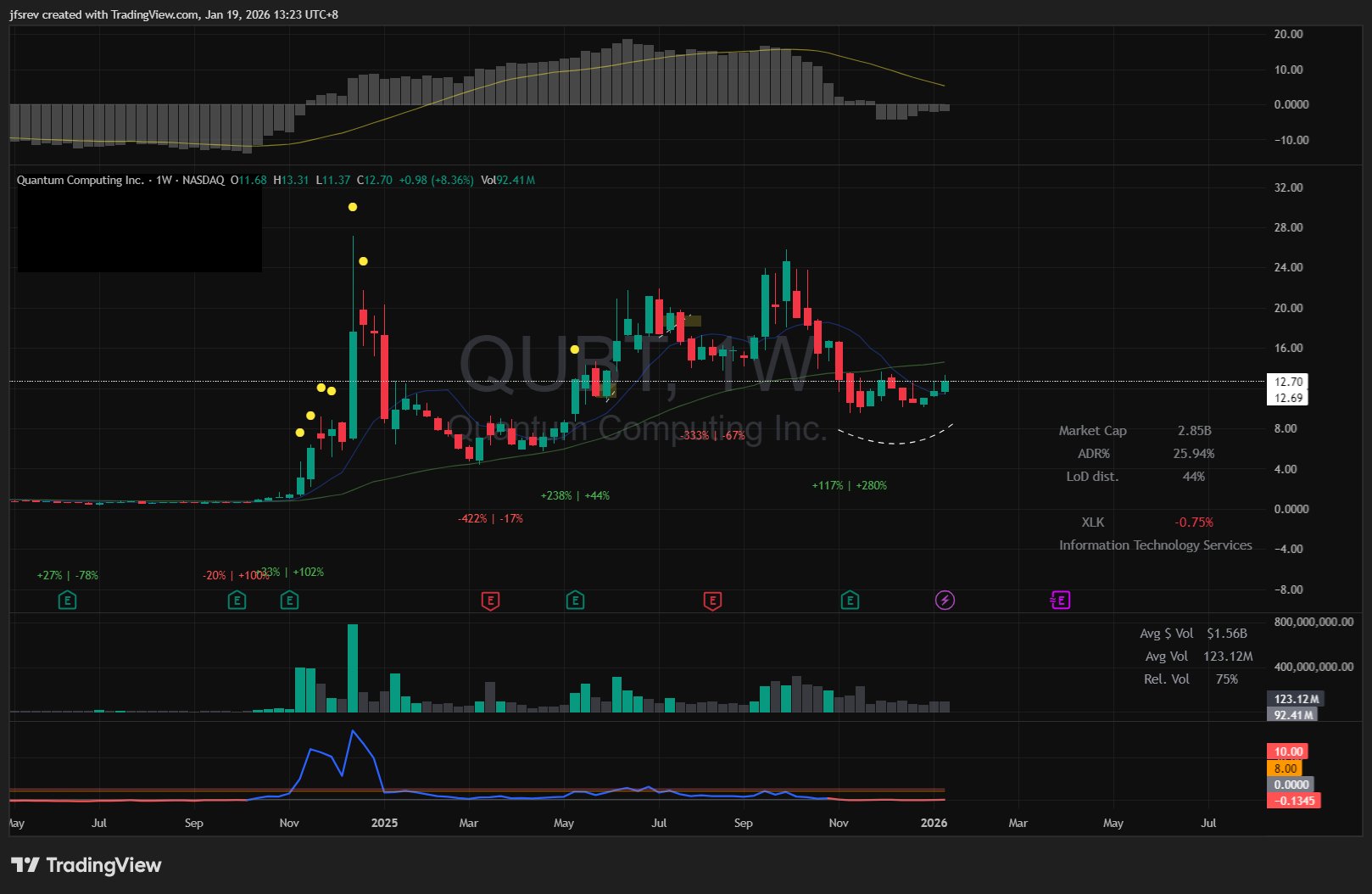Select the 800,000,000.00 volume axis label

pyautogui.click(x=1313, y=622)
